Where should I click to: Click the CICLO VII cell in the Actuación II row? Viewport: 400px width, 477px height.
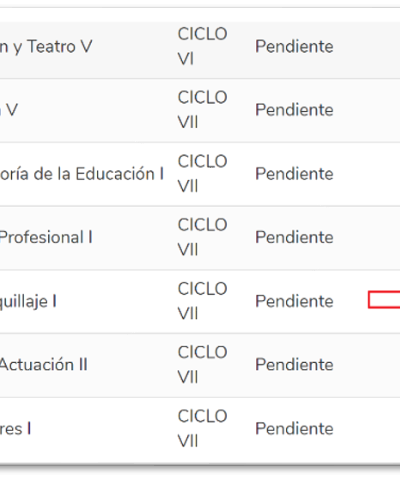[202, 365]
